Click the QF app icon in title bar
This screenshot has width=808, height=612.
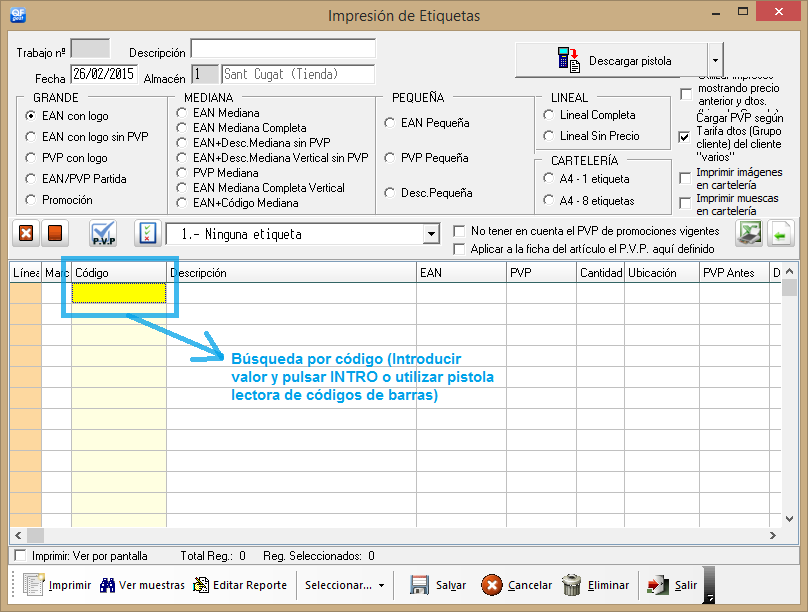point(18,14)
